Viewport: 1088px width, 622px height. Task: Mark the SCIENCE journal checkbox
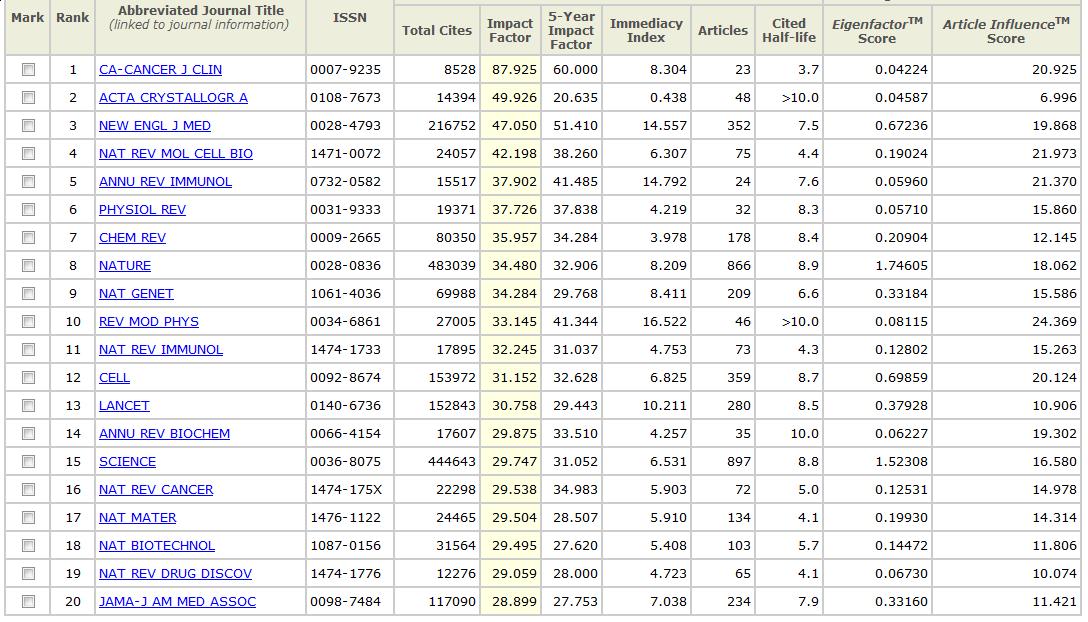pyautogui.click(x=28, y=462)
